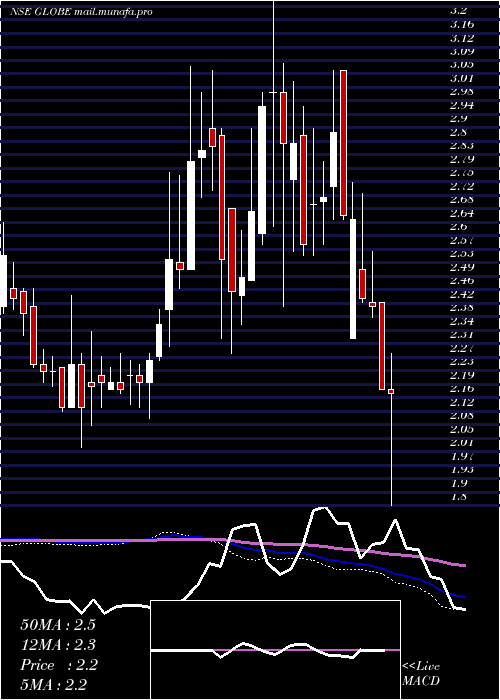This screenshot has width=500, height=700.
Task: Click the 2.27 price axis label
Action: [x=462, y=348]
